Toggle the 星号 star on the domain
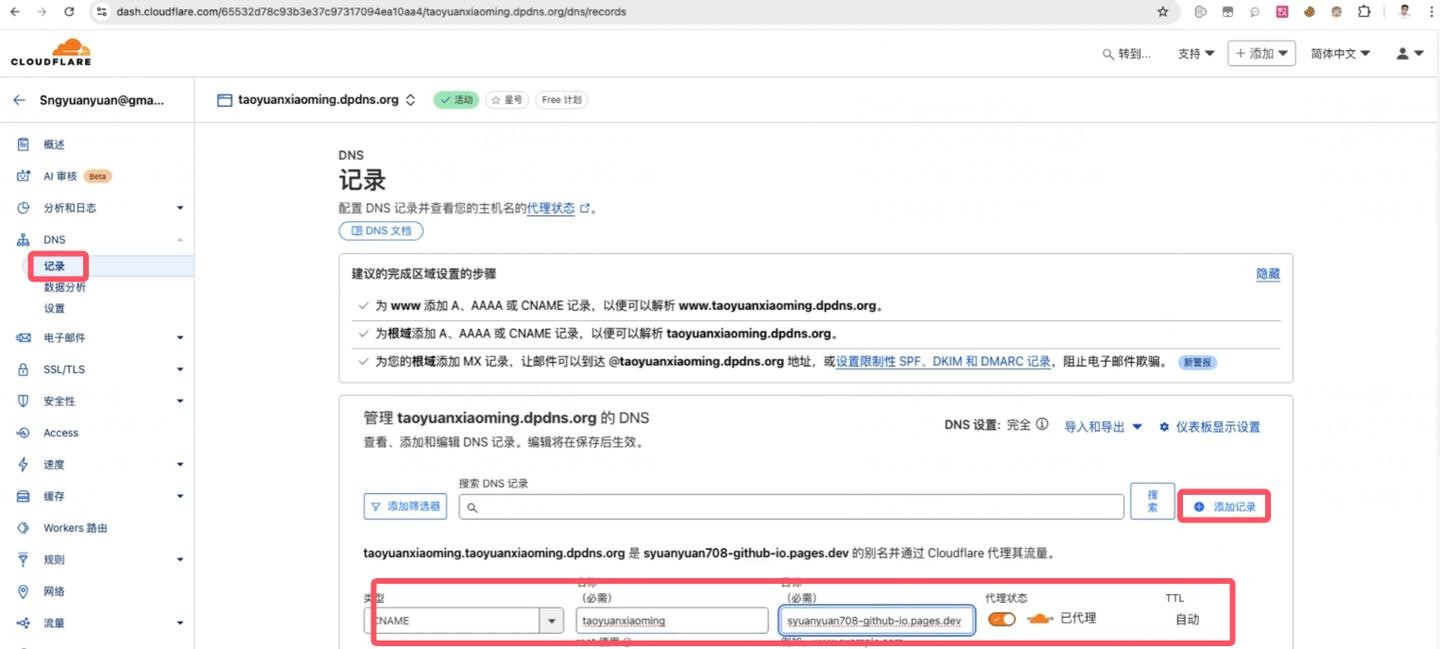 tap(506, 100)
